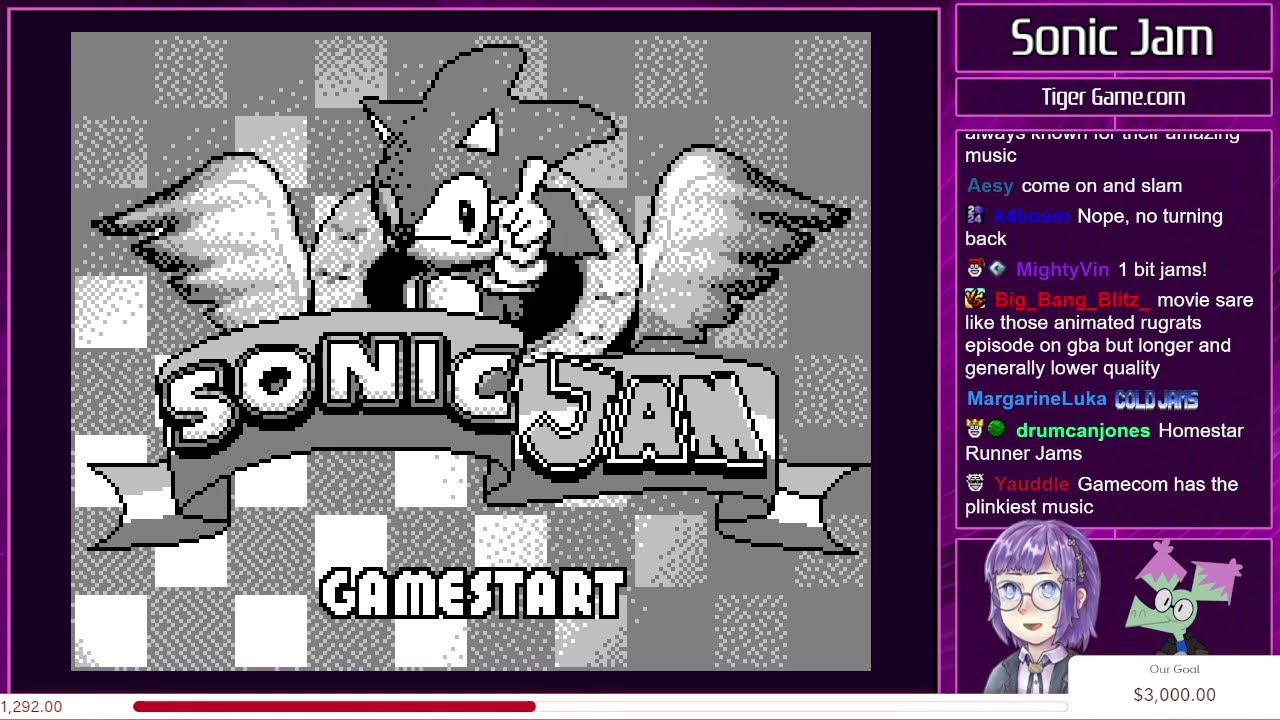Click the badge icon next to k4boom

click(975, 216)
